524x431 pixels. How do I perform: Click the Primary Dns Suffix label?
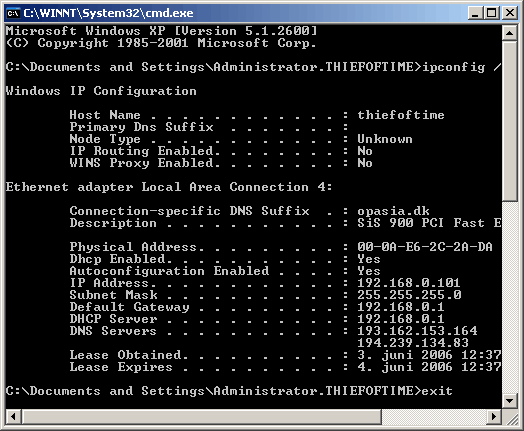pos(141,127)
